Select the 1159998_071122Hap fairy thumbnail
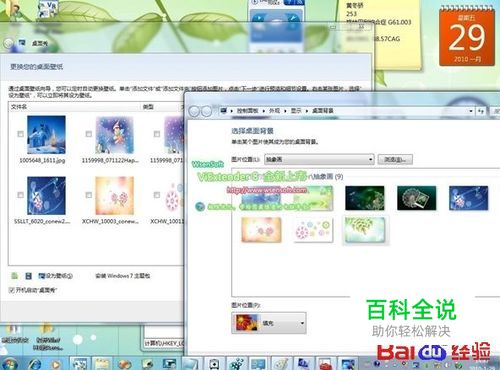500x370 pixels. (x=114, y=135)
